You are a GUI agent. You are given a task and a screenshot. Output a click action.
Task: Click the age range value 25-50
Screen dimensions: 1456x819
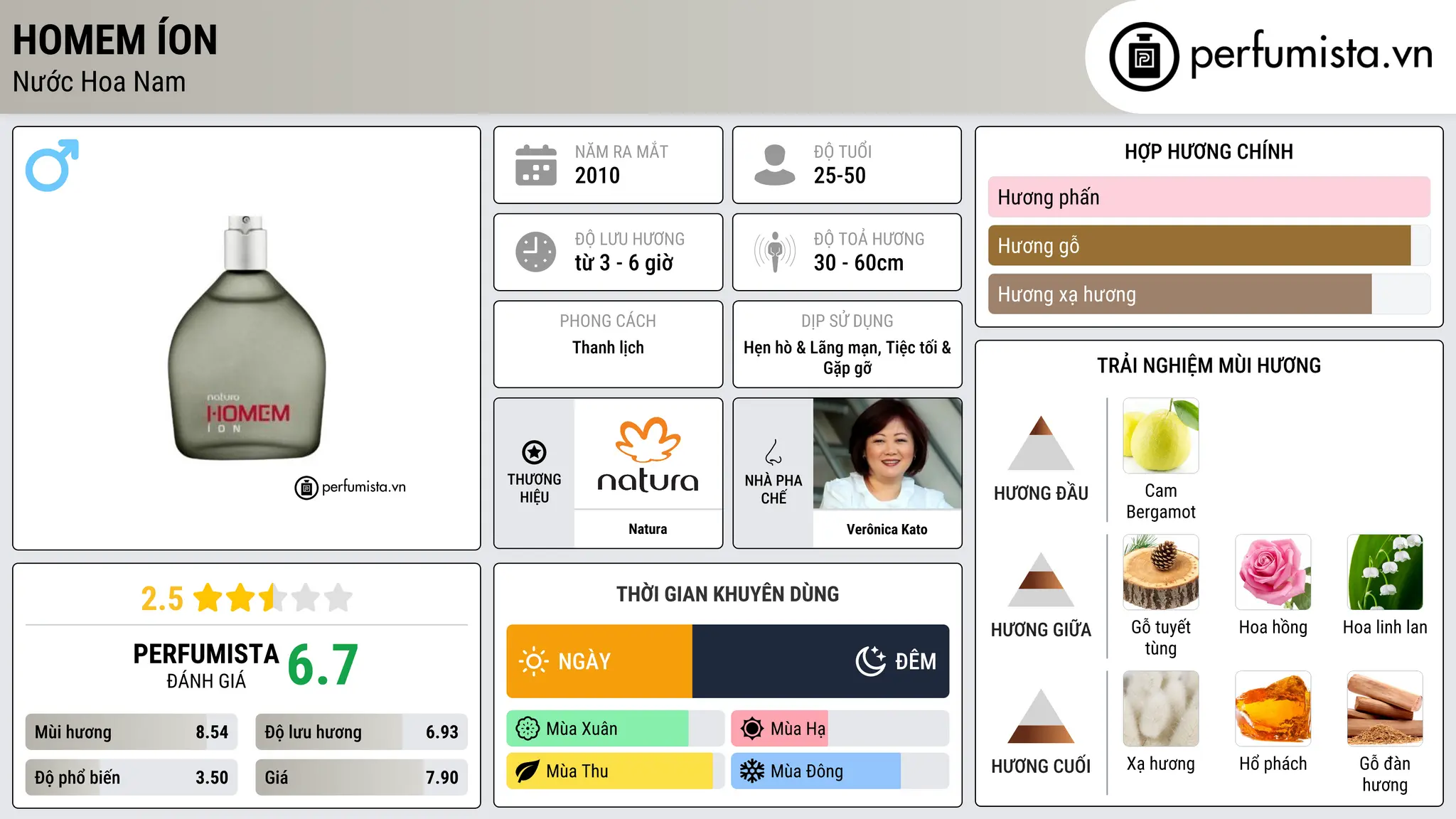[x=840, y=176]
